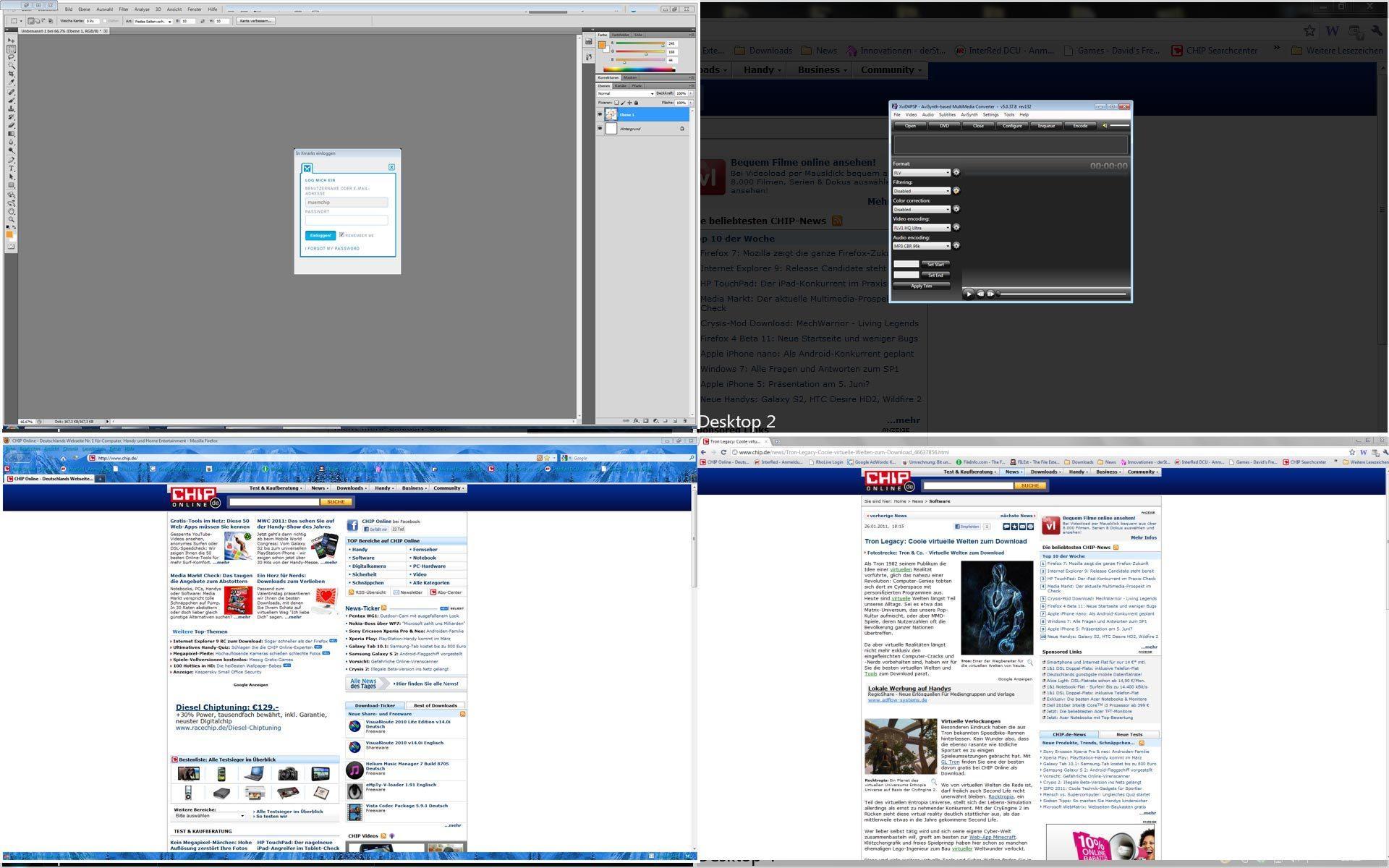
Task: Open the Ebene menu in Photoshop
Action: 84,9
